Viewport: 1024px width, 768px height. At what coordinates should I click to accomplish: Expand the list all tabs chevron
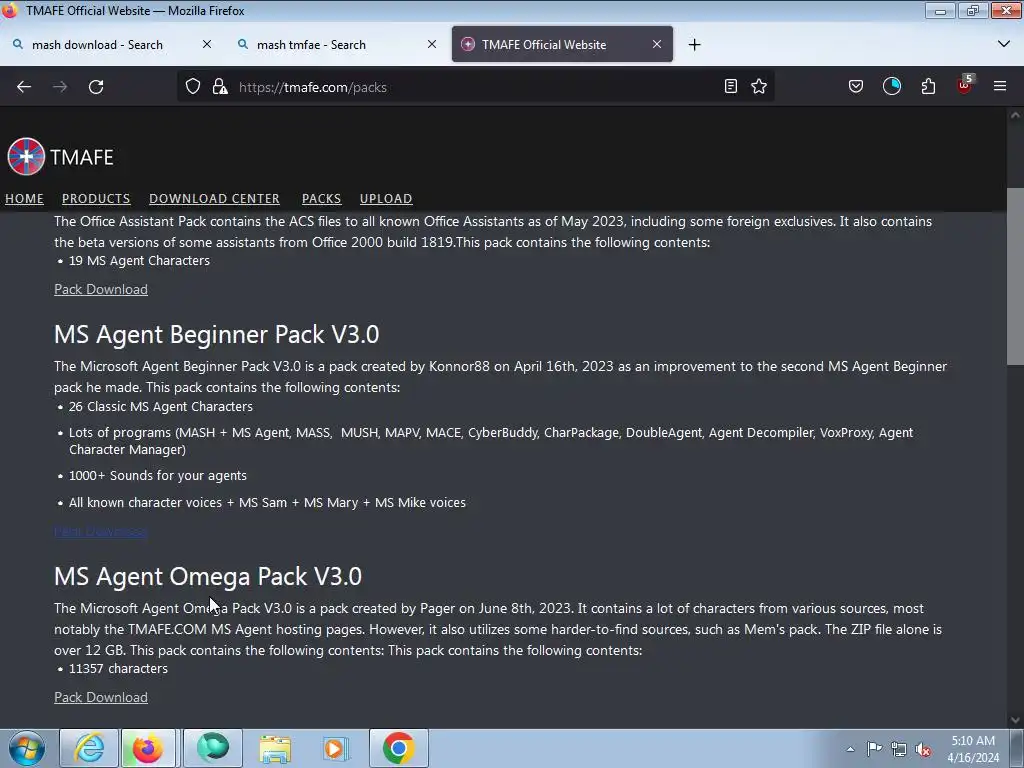point(1004,44)
